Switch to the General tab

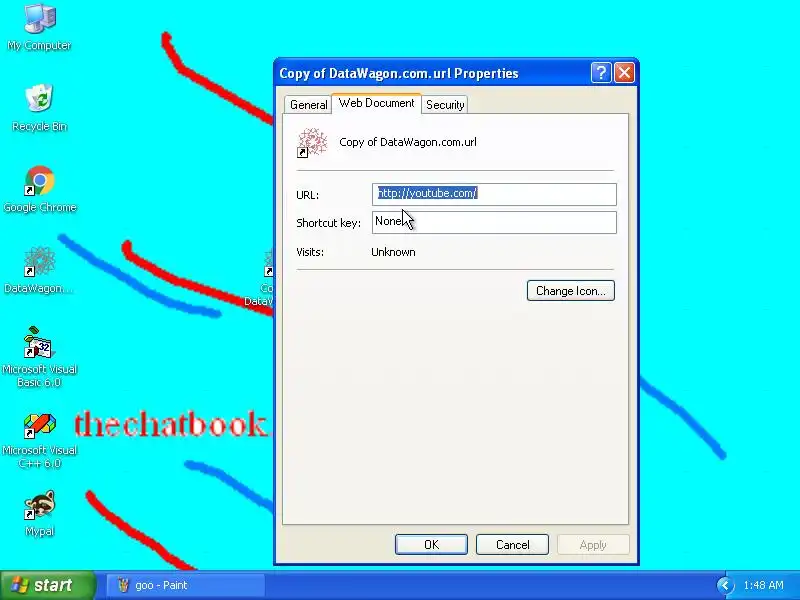(308, 105)
